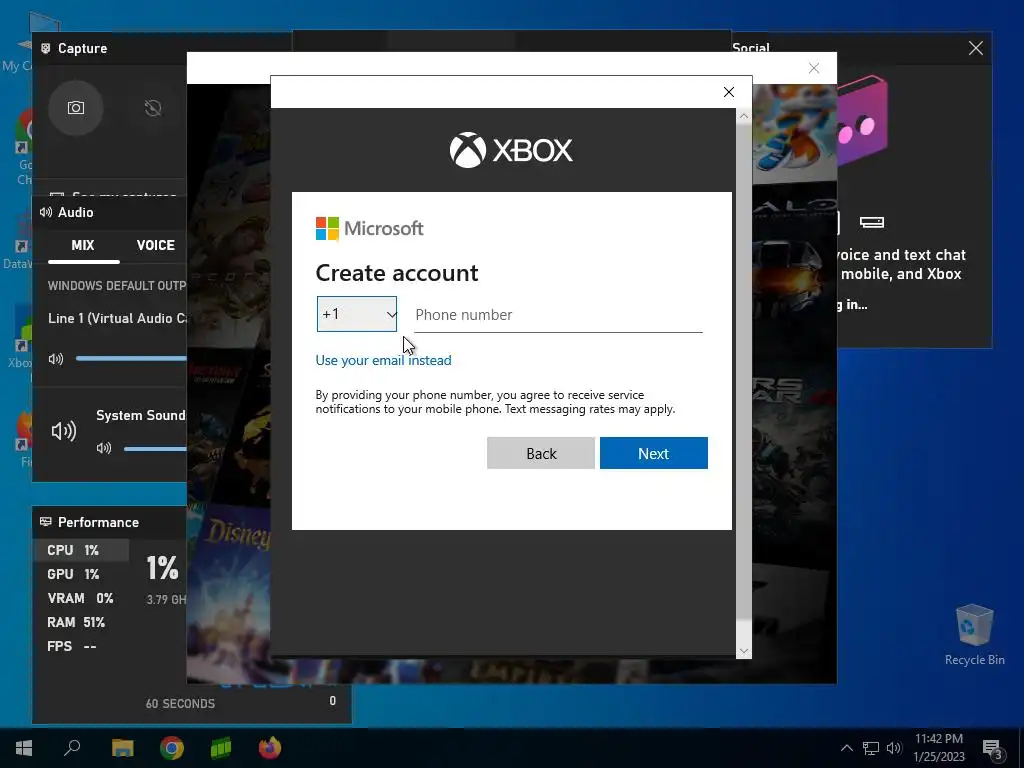Open Windows Start menu
Image resolution: width=1024 pixels, height=768 pixels.
click(x=24, y=748)
